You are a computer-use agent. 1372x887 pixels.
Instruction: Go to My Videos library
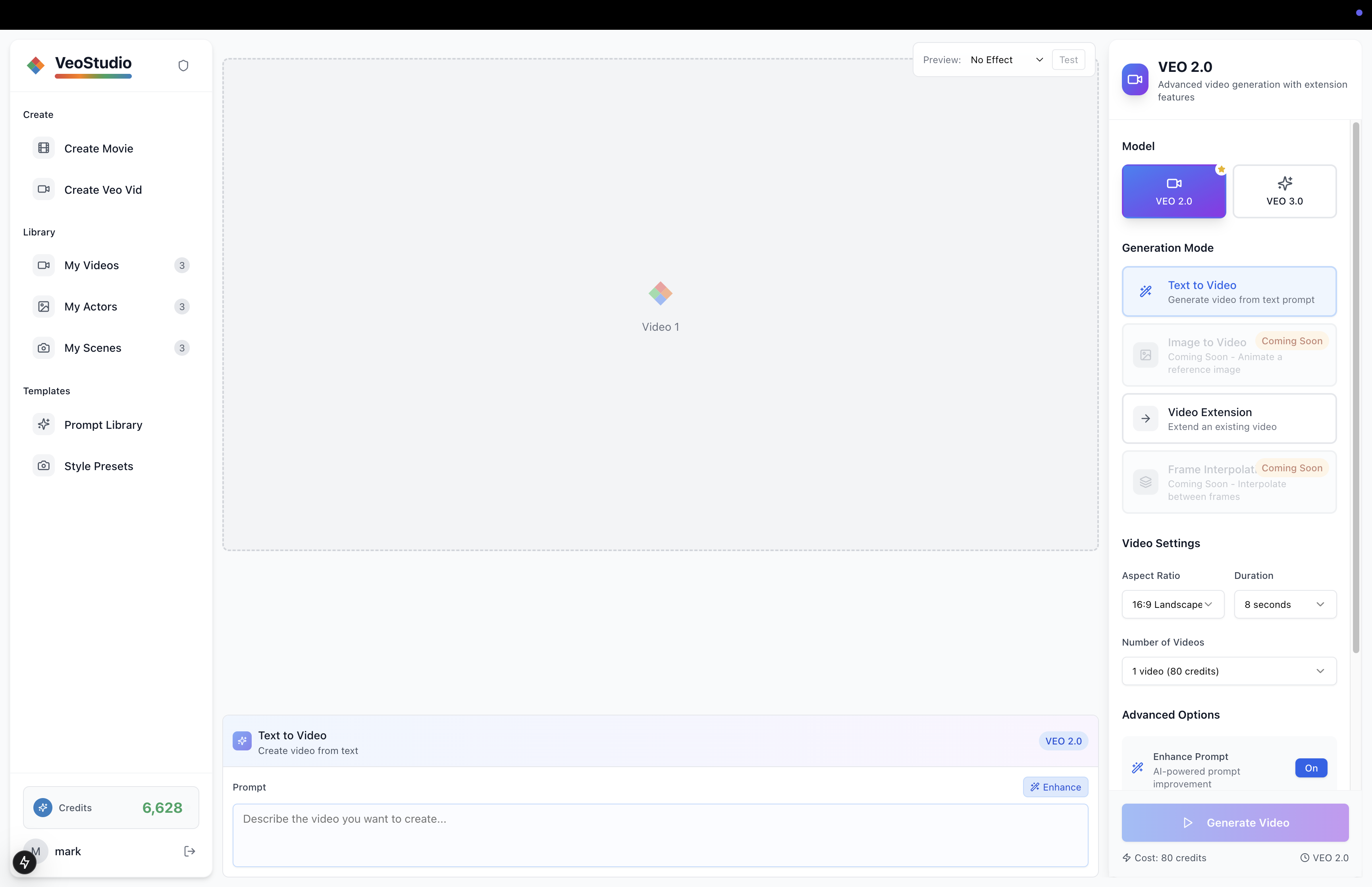click(x=111, y=266)
